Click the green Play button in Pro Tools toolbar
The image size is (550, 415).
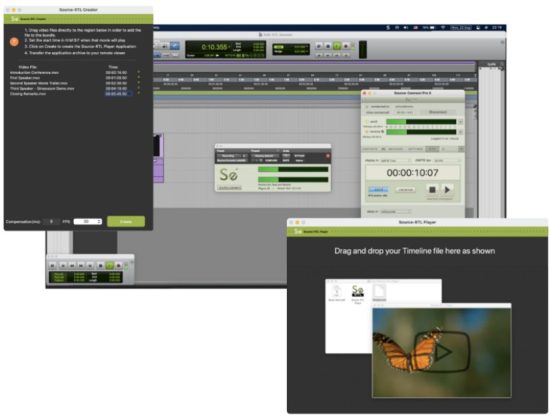(x=337, y=46)
